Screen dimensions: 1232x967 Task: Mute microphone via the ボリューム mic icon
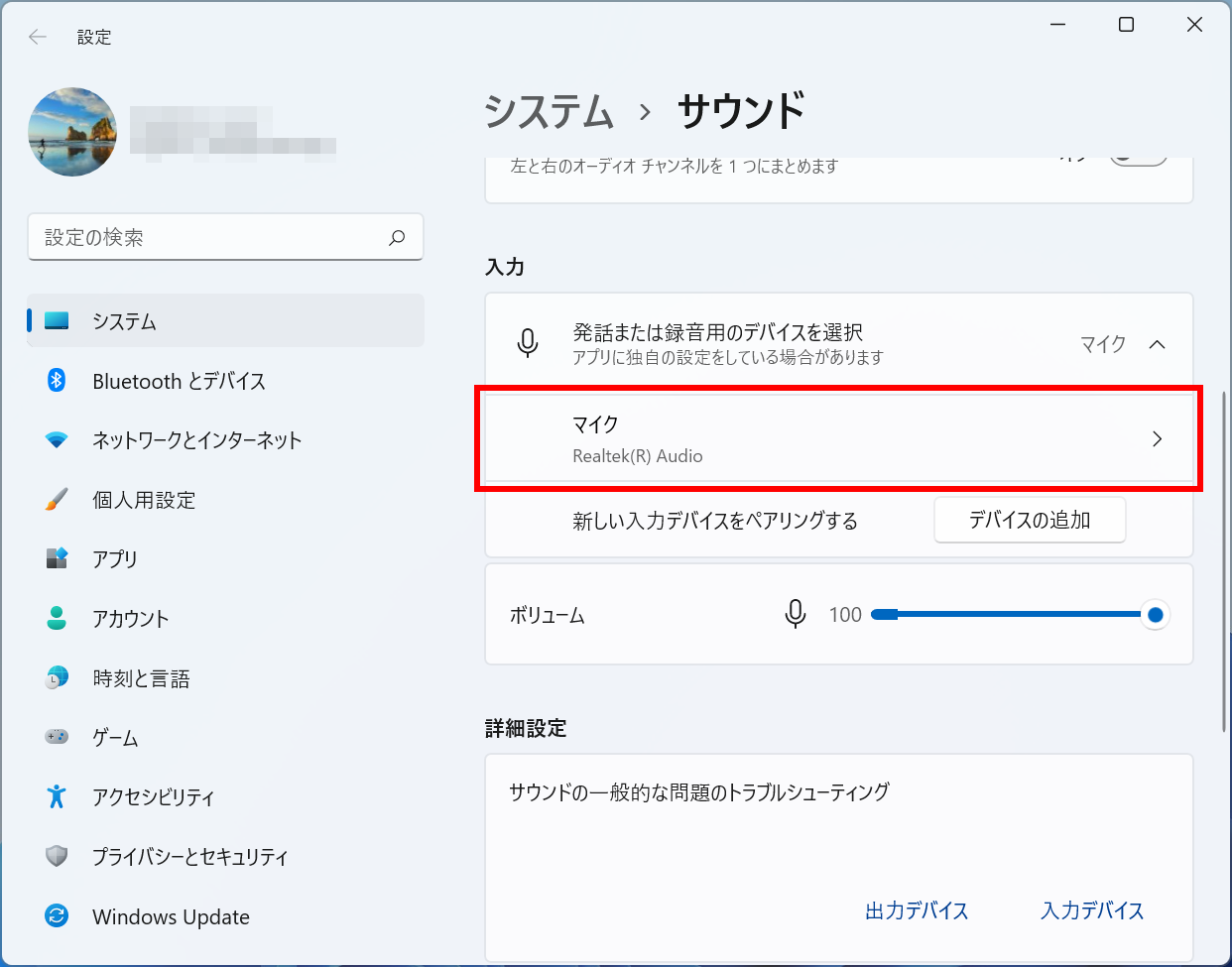tap(795, 615)
